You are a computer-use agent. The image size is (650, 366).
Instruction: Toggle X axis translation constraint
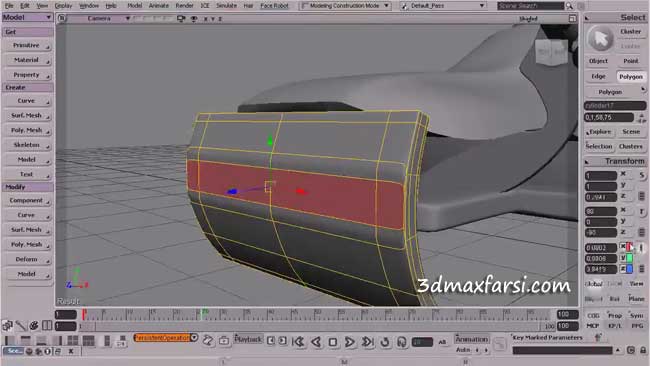point(626,247)
